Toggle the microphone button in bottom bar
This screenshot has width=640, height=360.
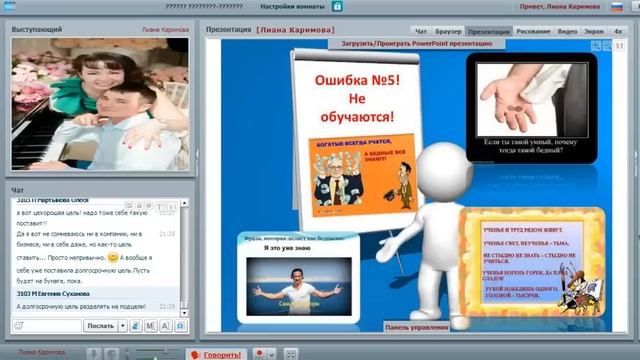pos(93,353)
